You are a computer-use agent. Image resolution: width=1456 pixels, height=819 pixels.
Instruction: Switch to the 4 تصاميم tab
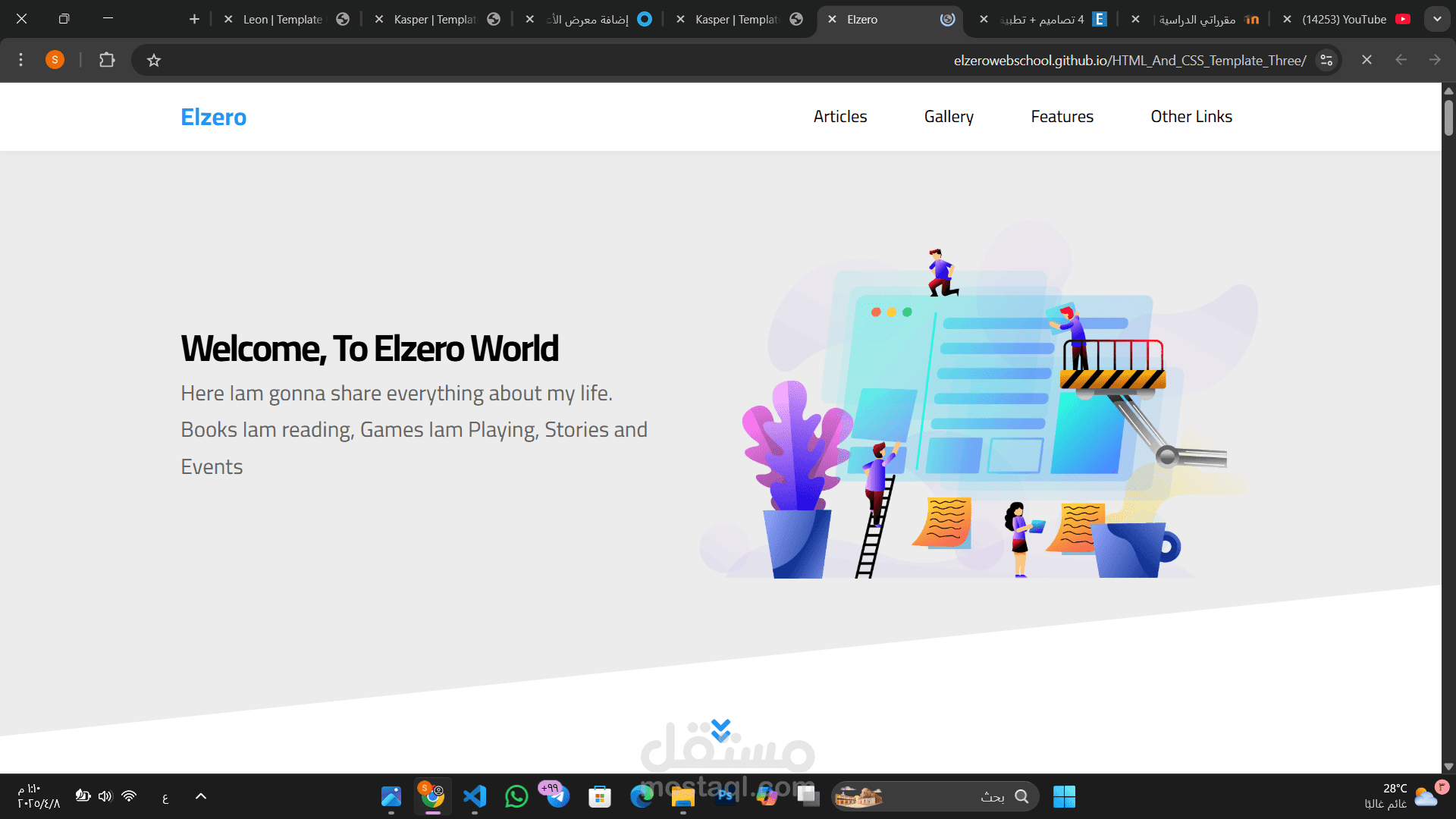click(1043, 19)
